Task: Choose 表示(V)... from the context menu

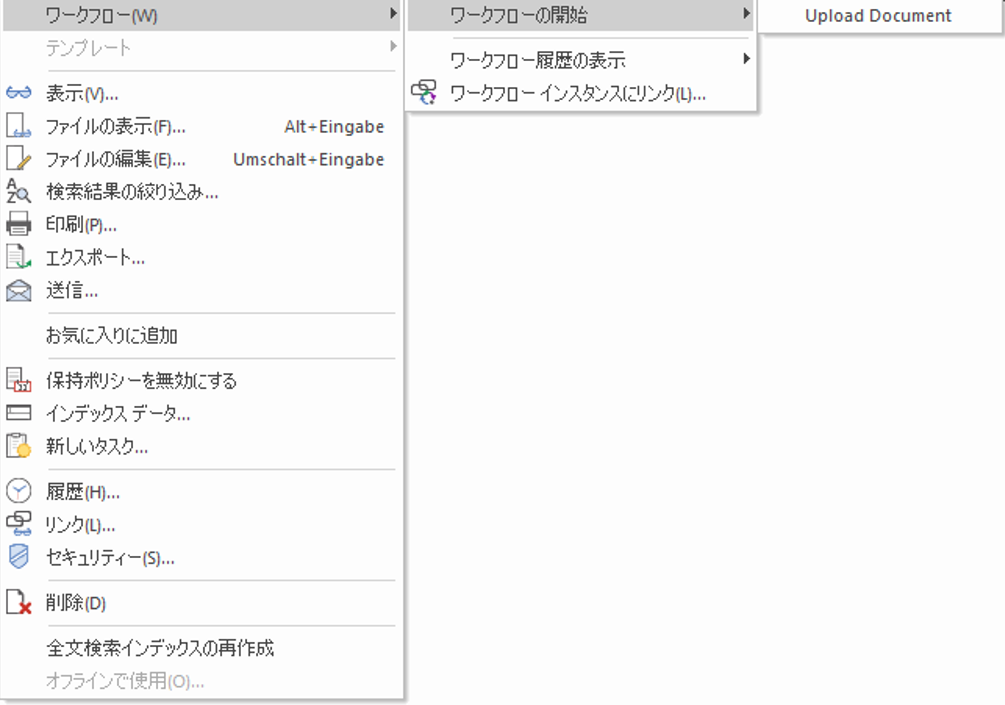Action: tap(202, 94)
